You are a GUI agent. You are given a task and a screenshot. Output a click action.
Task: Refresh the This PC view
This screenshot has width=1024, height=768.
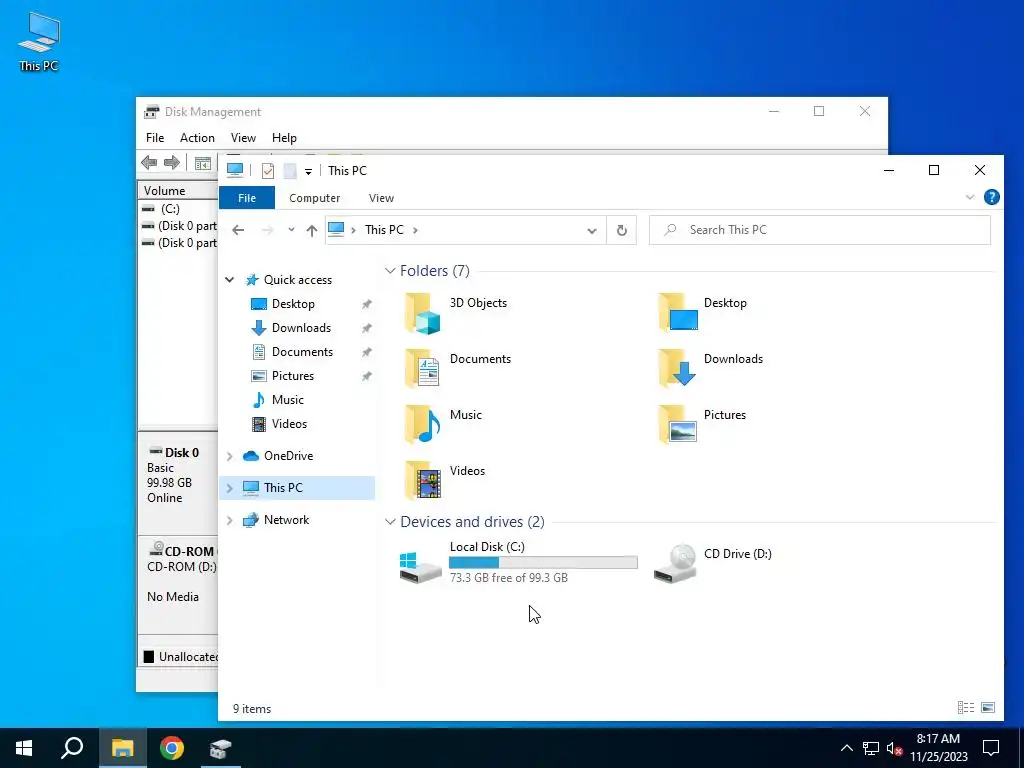622,230
